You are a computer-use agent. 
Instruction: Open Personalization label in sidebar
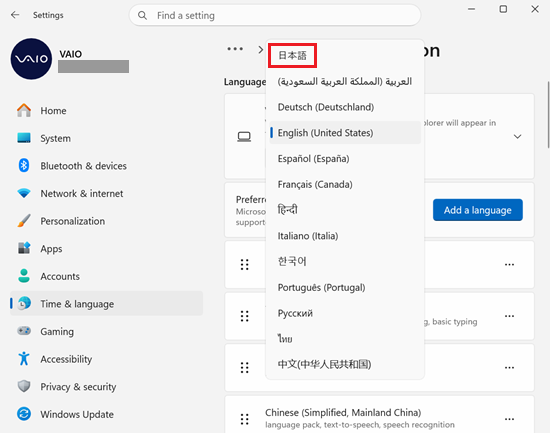click(x=73, y=221)
